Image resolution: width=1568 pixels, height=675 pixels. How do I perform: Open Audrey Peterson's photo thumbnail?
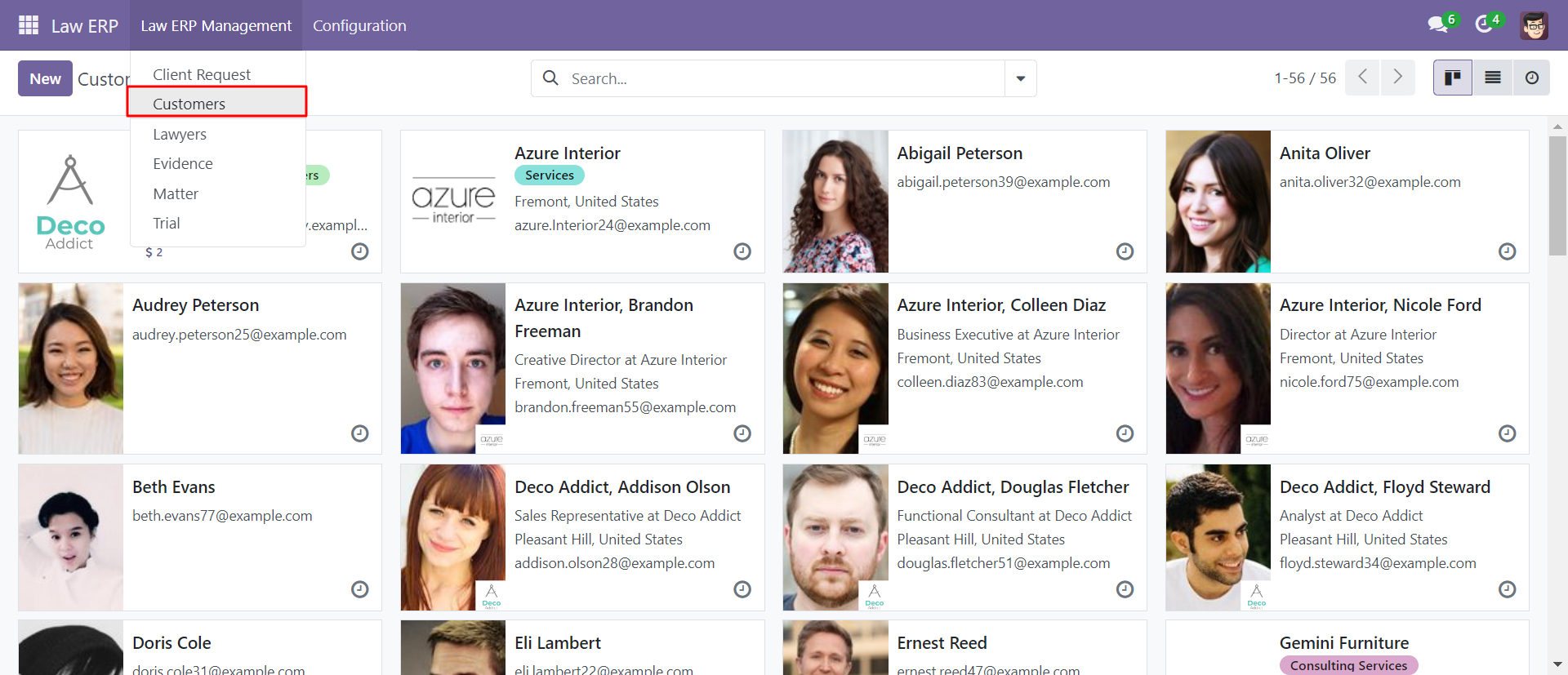(71, 368)
